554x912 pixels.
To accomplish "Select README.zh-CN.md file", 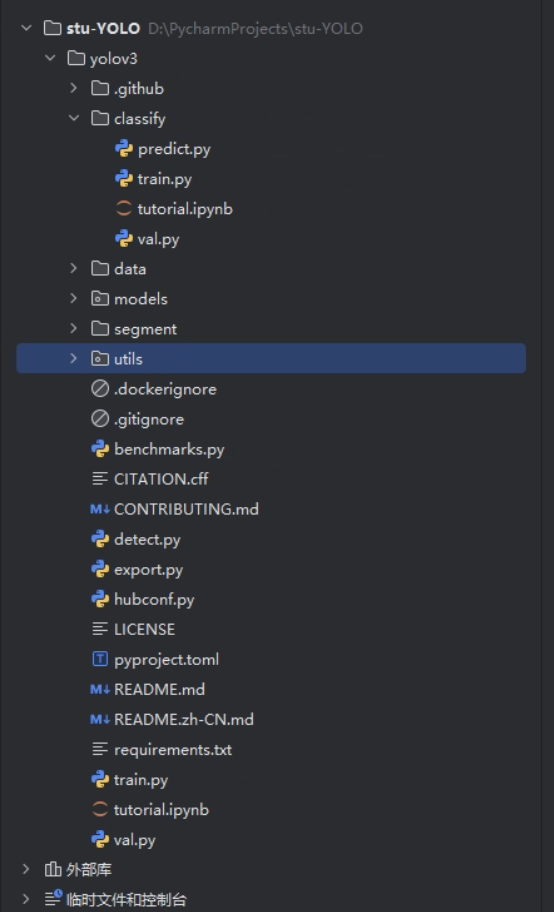I will 184,719.
